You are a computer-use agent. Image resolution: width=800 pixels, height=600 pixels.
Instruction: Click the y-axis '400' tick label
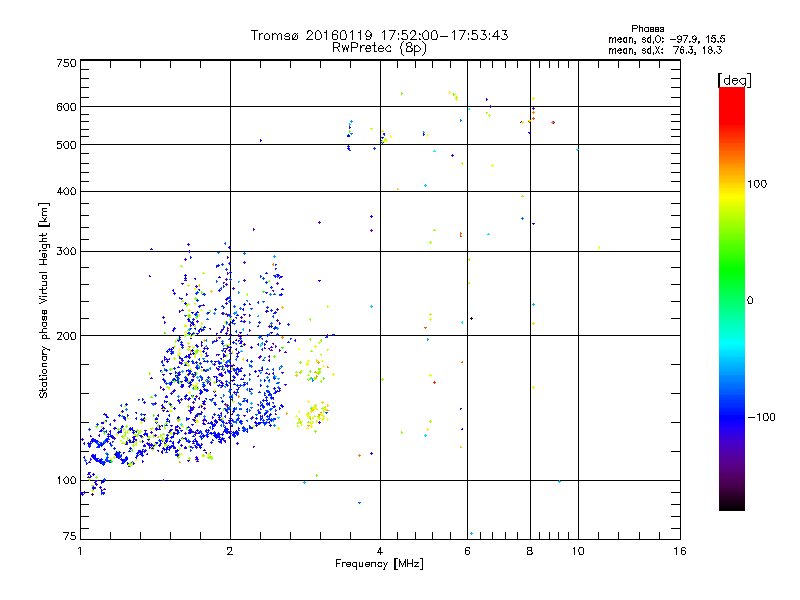[x=66, y=192]
